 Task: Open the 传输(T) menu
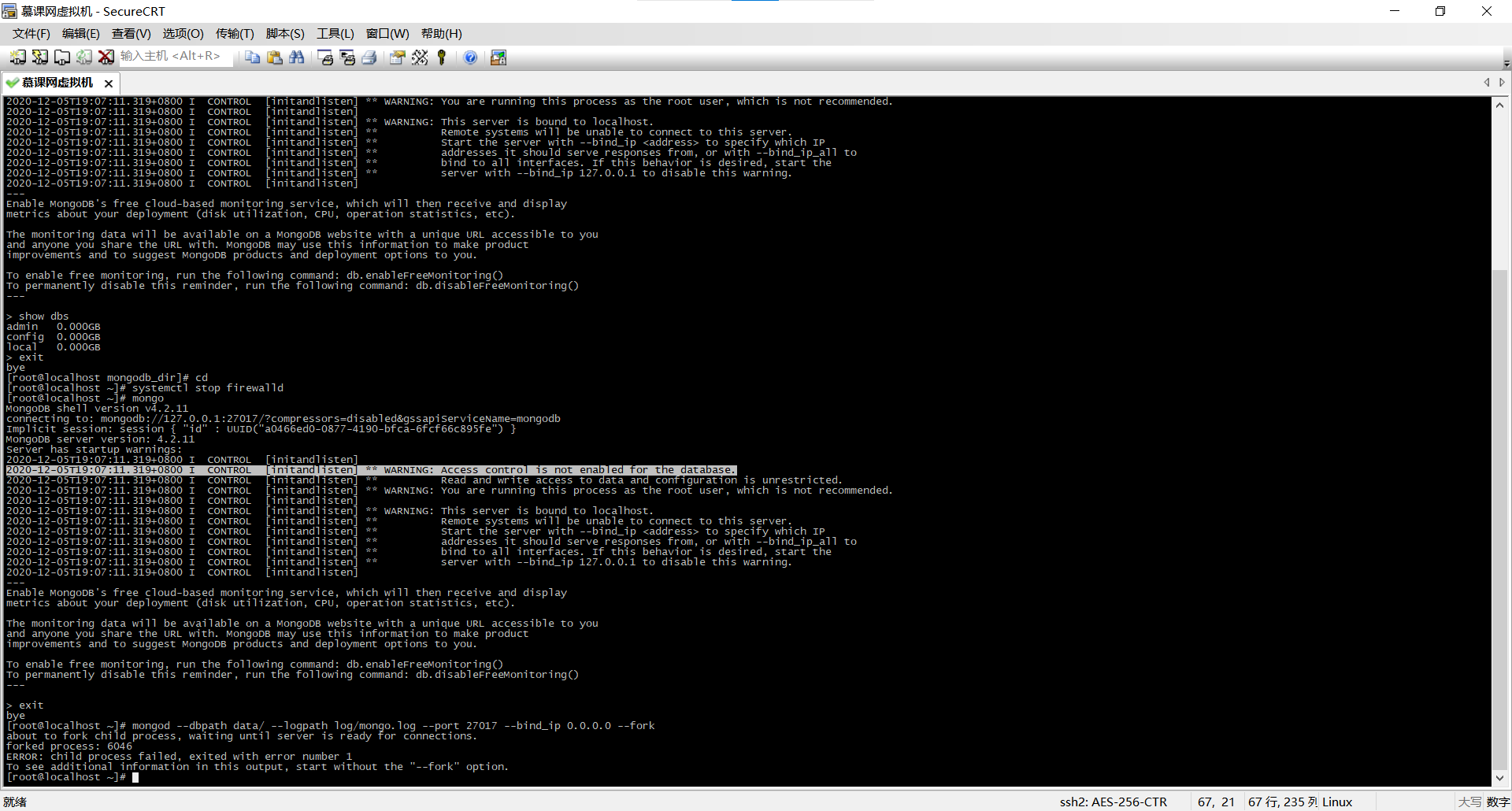[x=235, y=34]
